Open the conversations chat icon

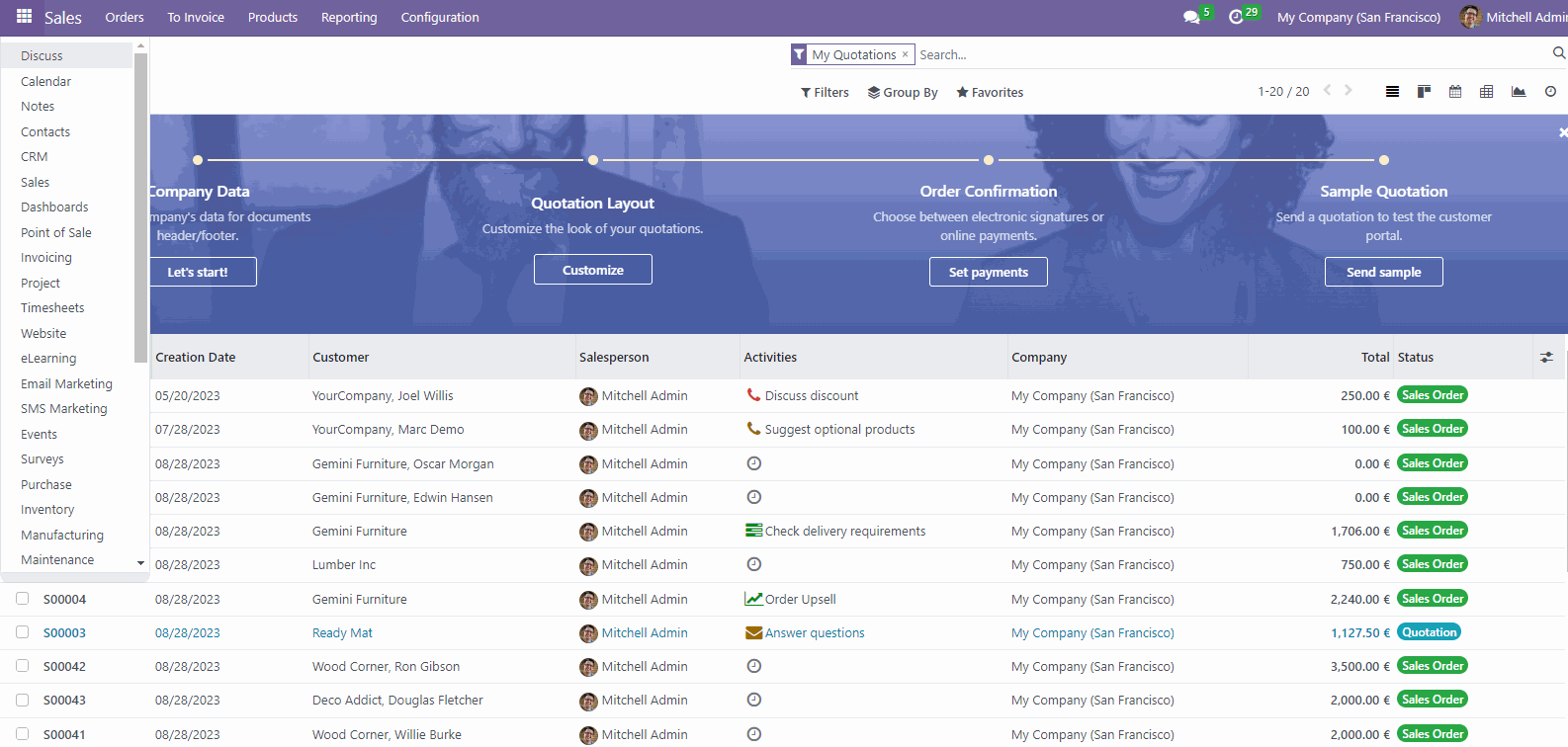click(1191, 17)
